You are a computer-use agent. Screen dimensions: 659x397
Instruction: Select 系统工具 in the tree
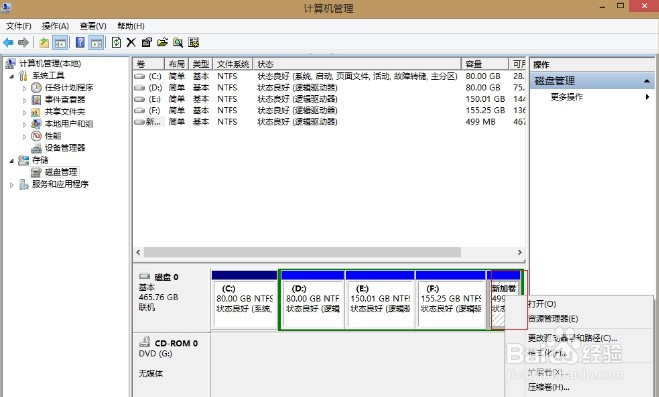point(48,76)
